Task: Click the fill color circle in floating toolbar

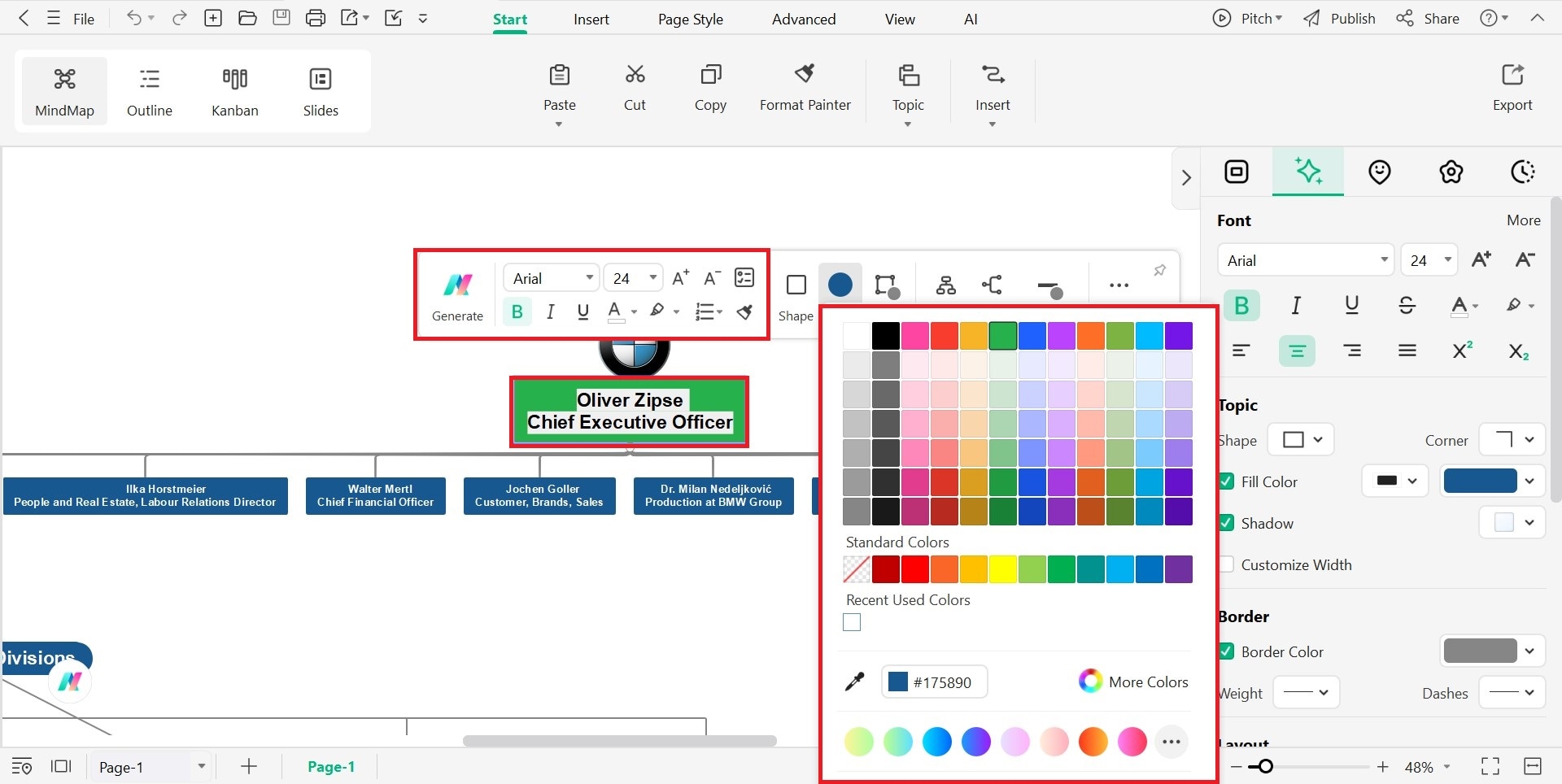Action: [x=840, y=285]
